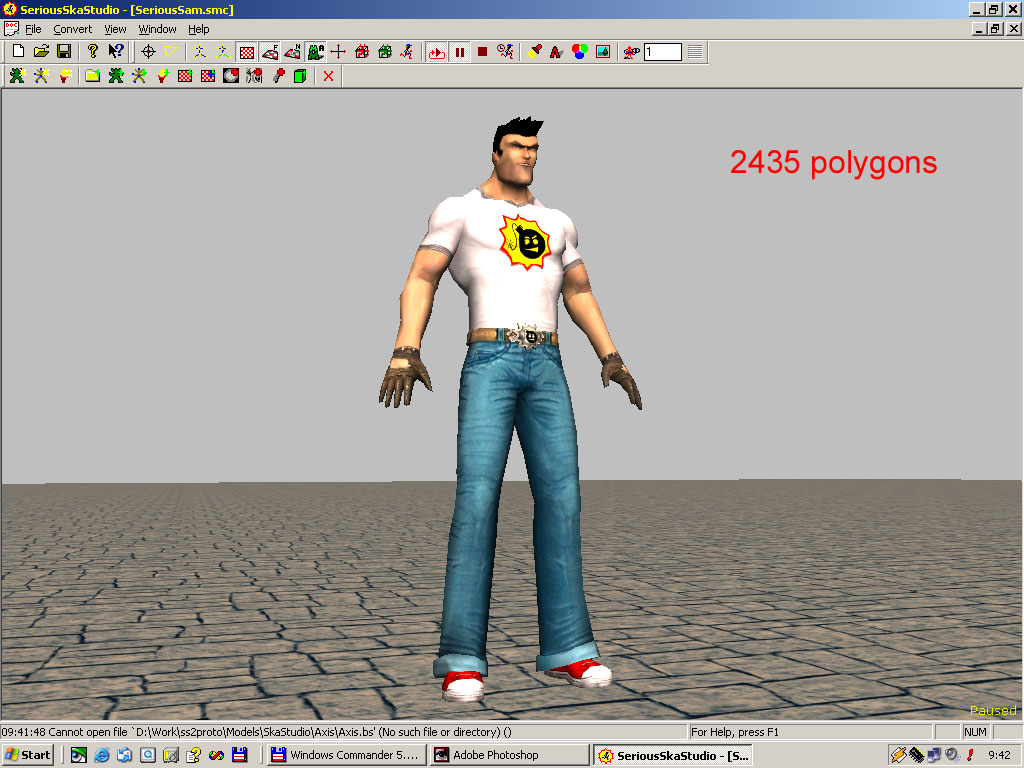Click the first yellow-blue skeleton figure icon
The width and height of the screenshot is (1024, 768).
[x=200, y=52]
